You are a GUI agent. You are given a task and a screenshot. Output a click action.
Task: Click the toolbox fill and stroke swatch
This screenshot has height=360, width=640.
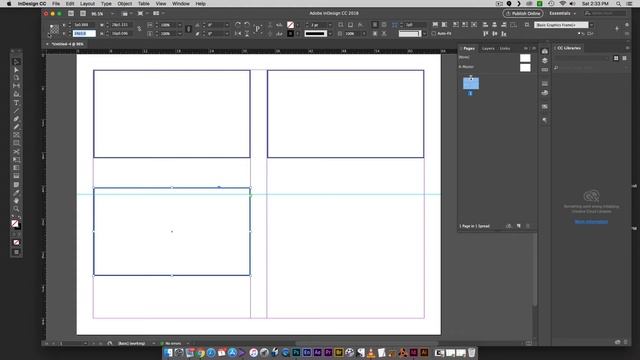[16, 224]
